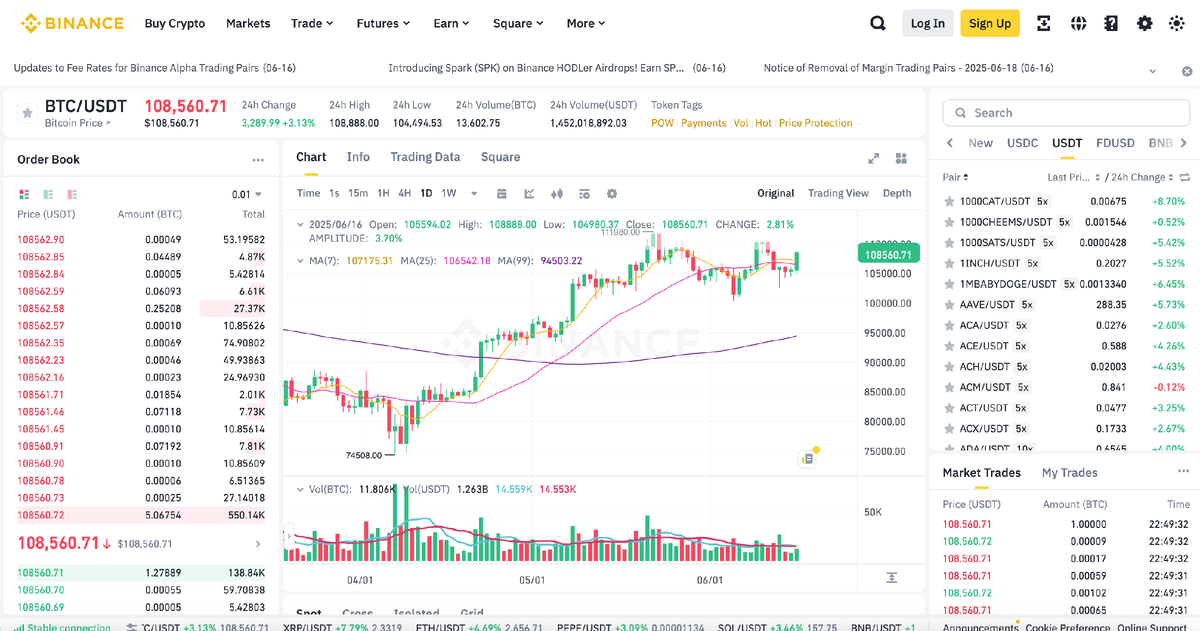Click the Binance logo
The width and height of the screenshot is (1200, 631).
[x=73, y=23]
